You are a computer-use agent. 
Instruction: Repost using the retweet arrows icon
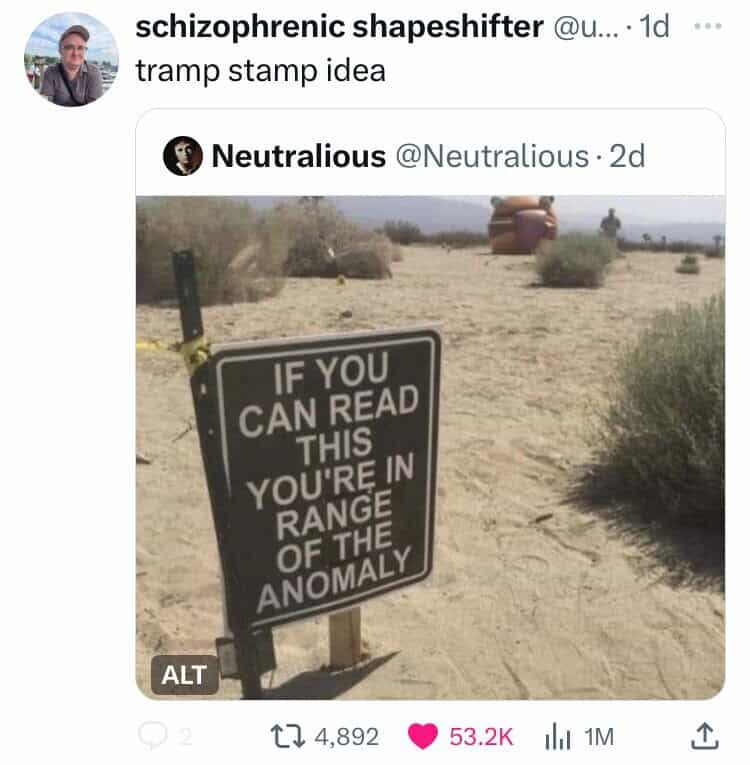click(x=288, y=736)
